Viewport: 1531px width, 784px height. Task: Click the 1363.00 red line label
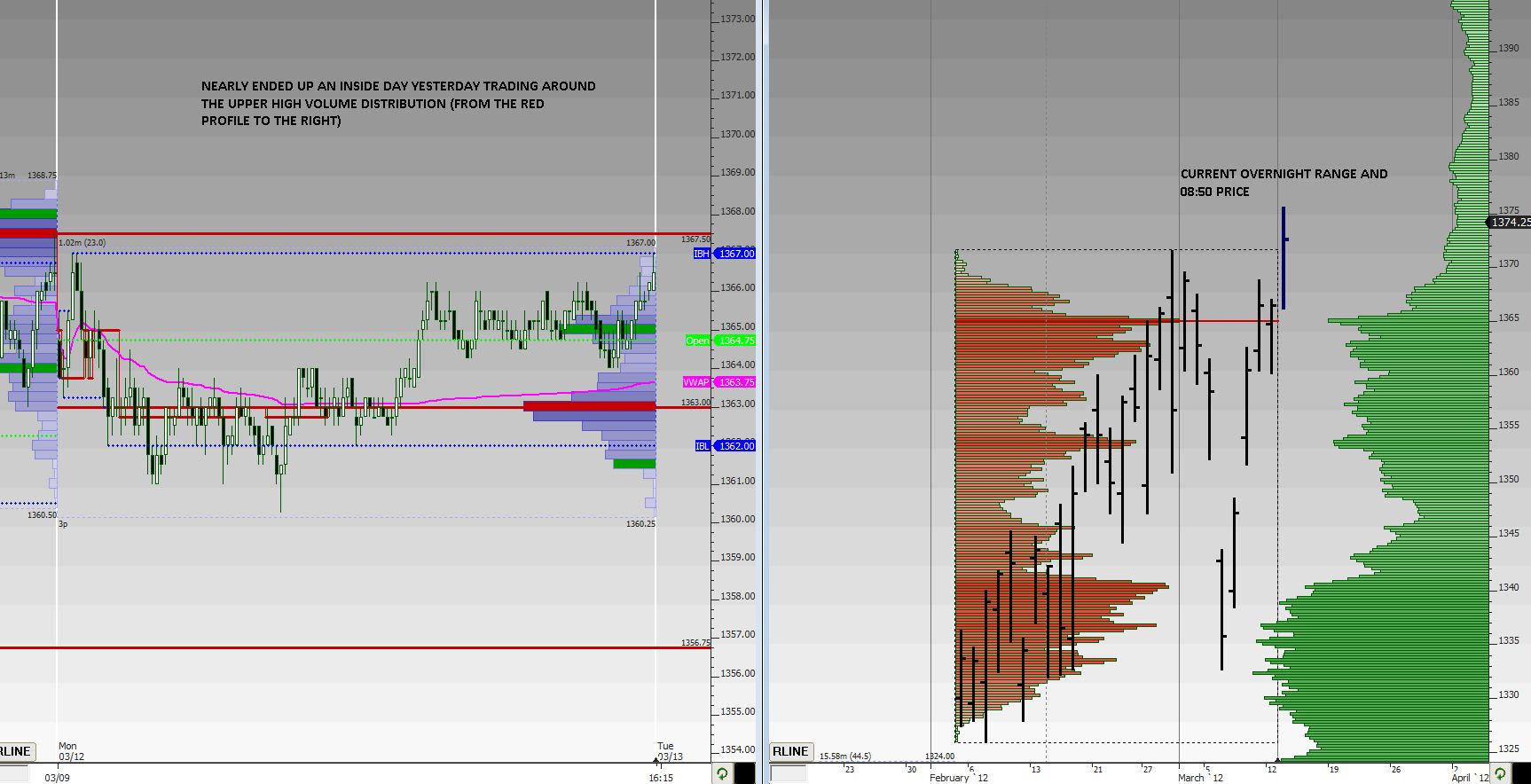[695, 403]
